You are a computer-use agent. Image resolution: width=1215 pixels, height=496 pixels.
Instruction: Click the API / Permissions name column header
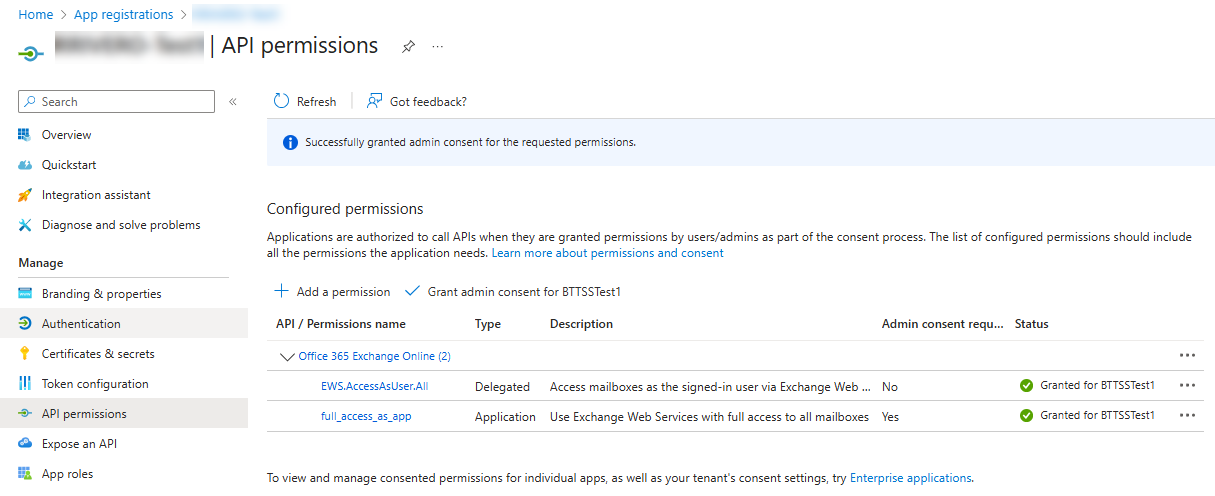pyautogui.click(x=341, y=324)
